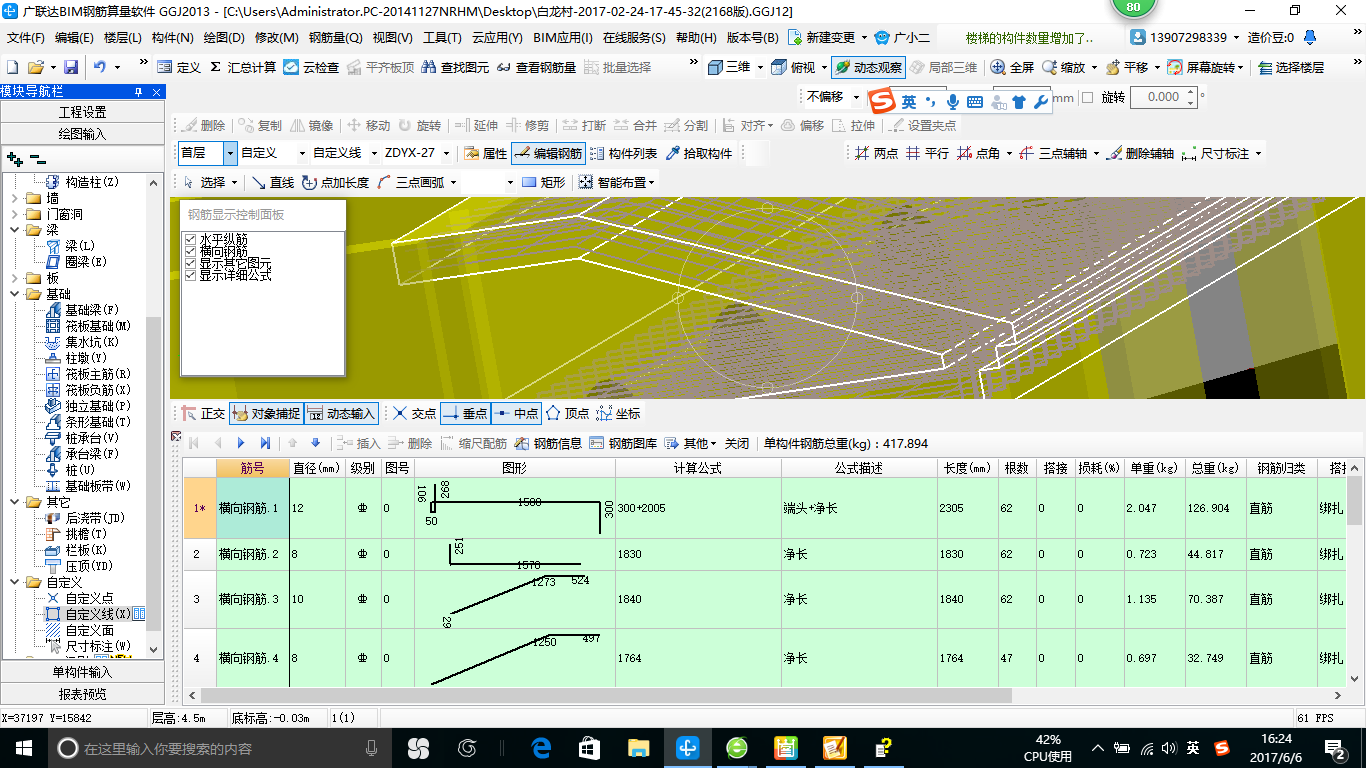1366x768 pixels.
Task: Open the 构件(N) menu
Action: pyautogui.click(x=173, y=37)
